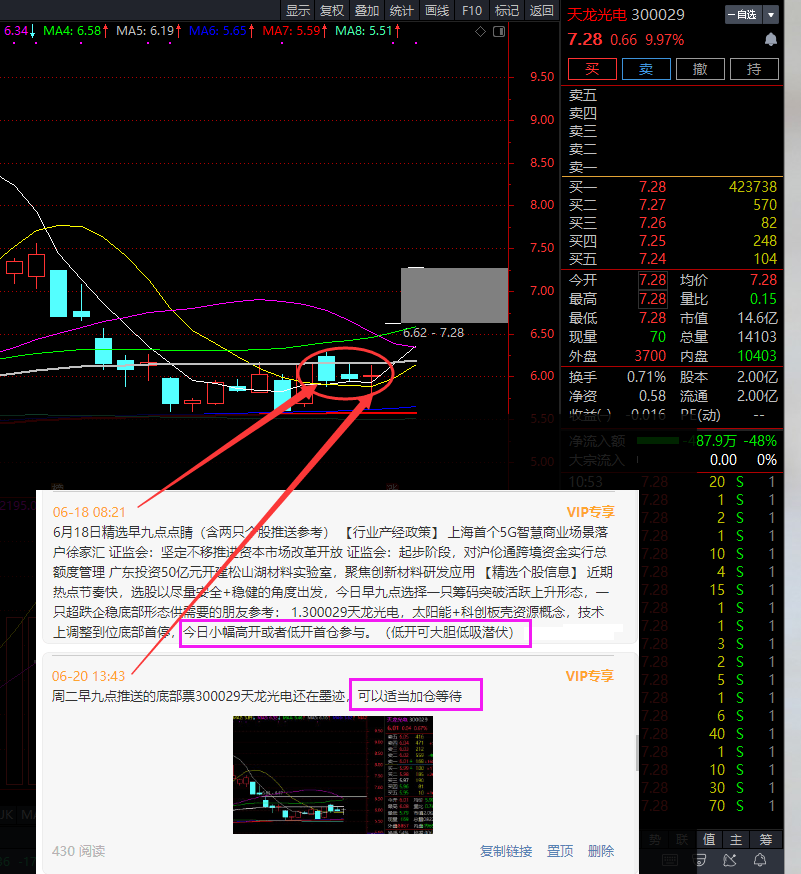This screenshot has width=801, height=874.
Task: Click the satellite dish icon in bottom bar
Action: tap(730, 860)
